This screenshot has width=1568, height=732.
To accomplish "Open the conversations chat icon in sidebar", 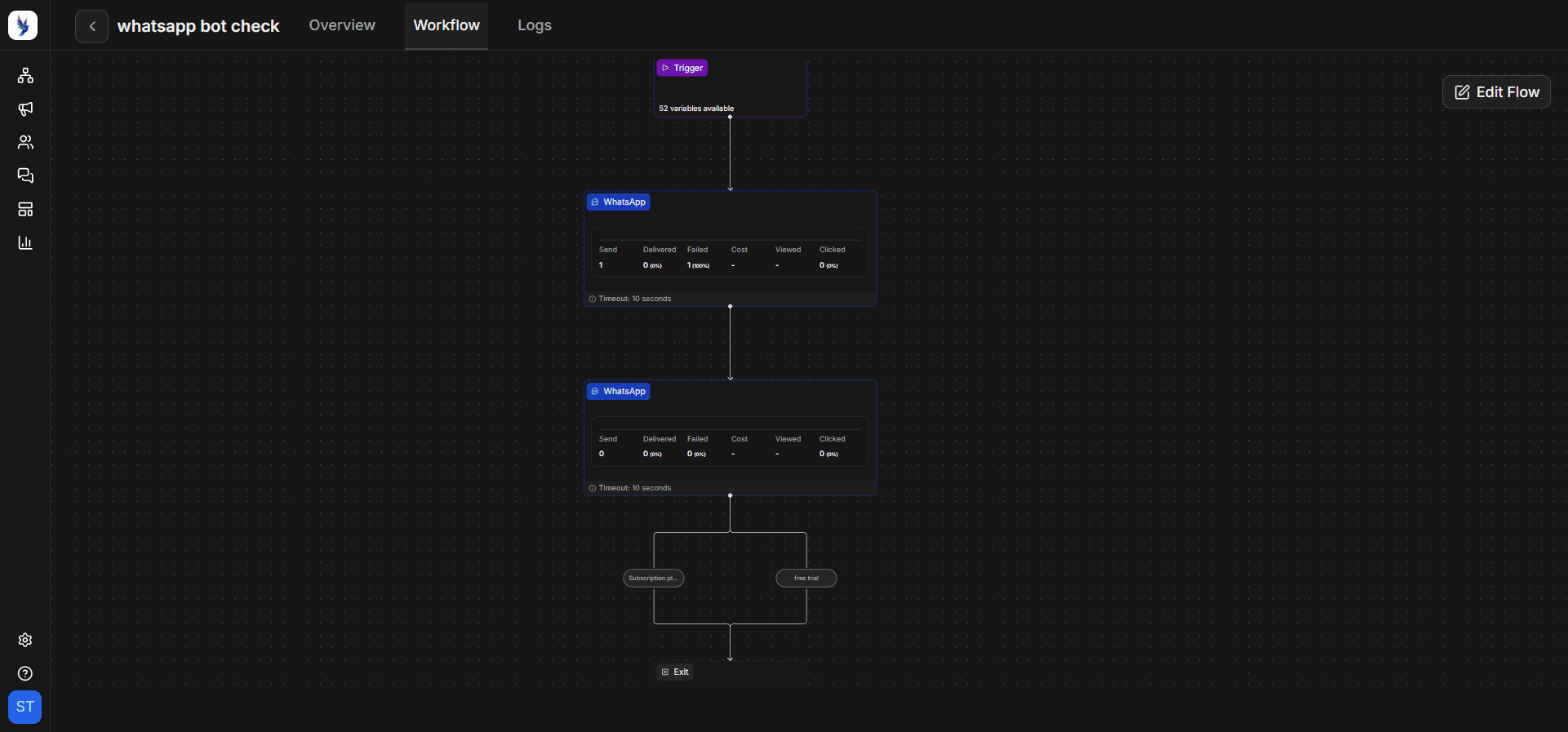I will [25, 176].
